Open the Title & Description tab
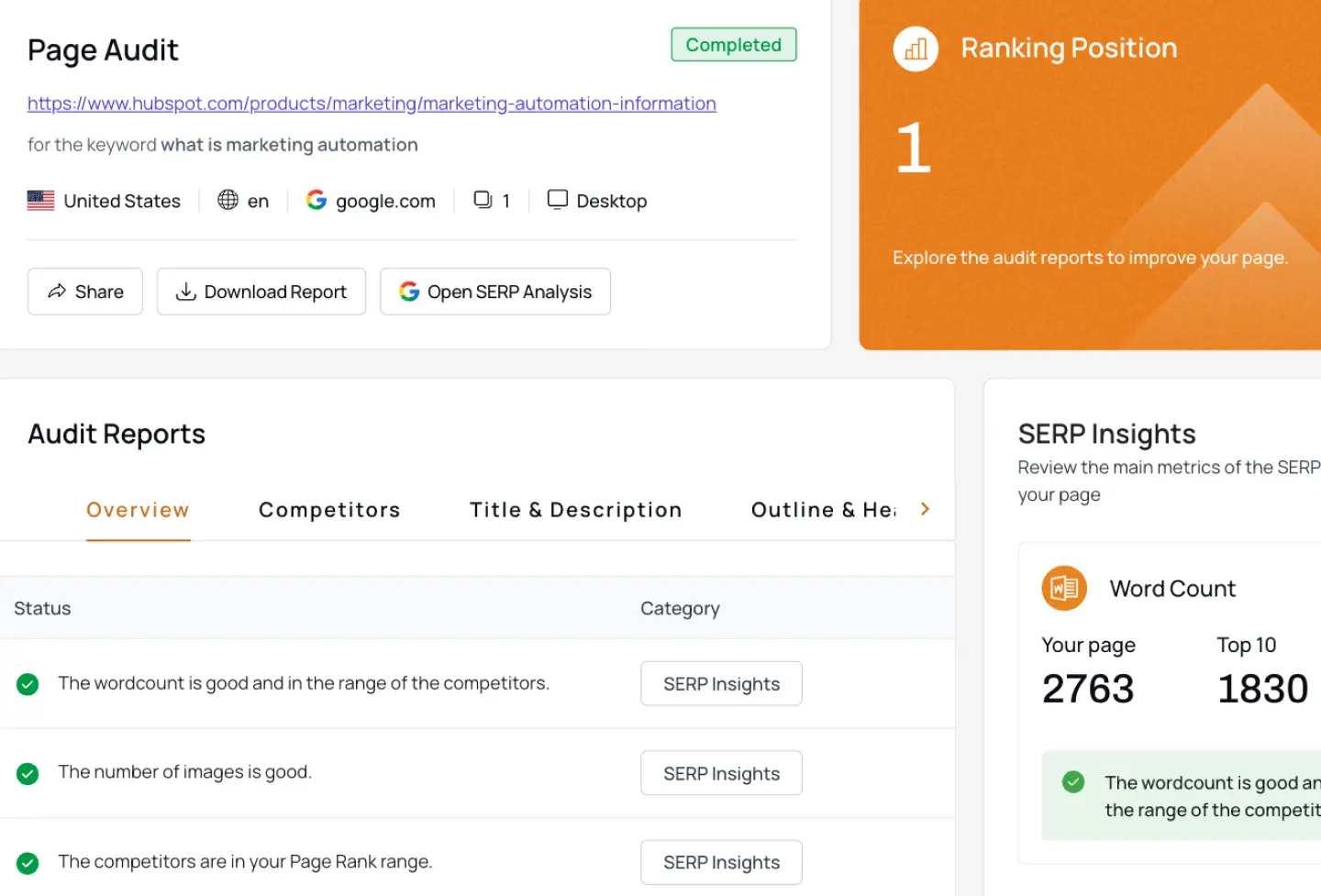The width and height of the screenshot is (1321, 896). pyautogui.click(x=575, y=510)
